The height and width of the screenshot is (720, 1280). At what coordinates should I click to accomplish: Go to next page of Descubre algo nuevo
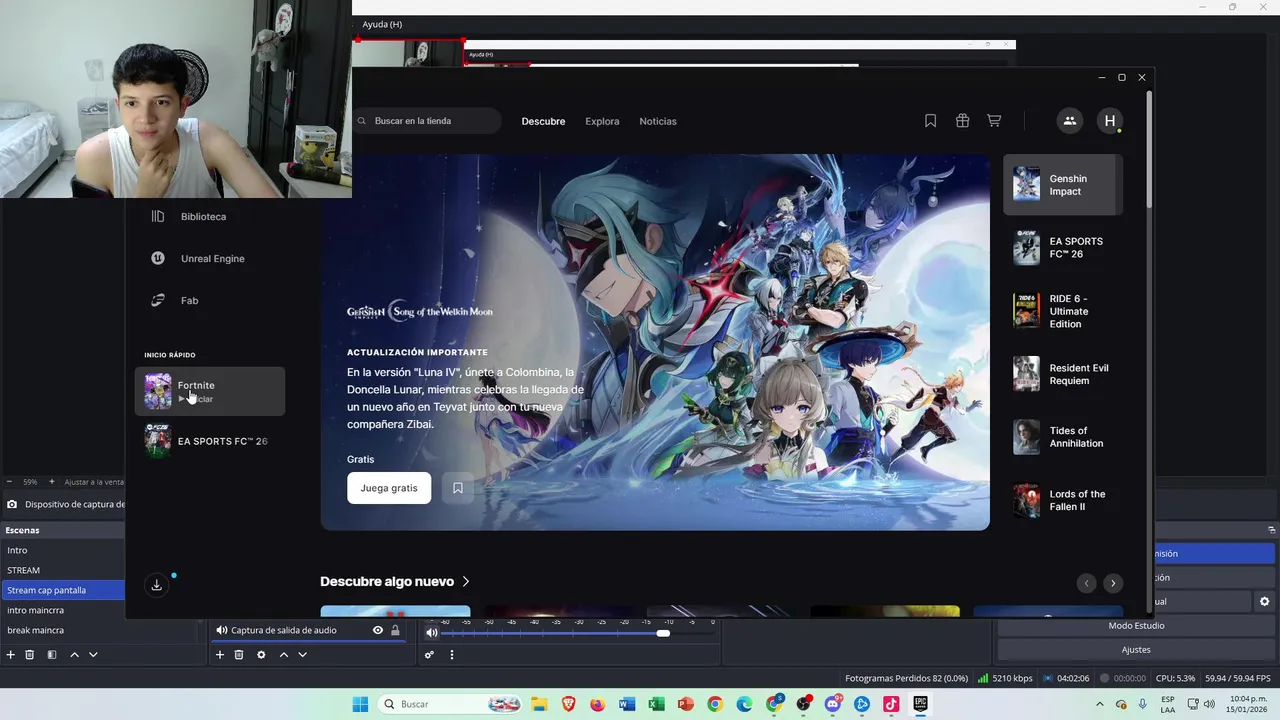pyautogui.click(x=1113, y=583)
